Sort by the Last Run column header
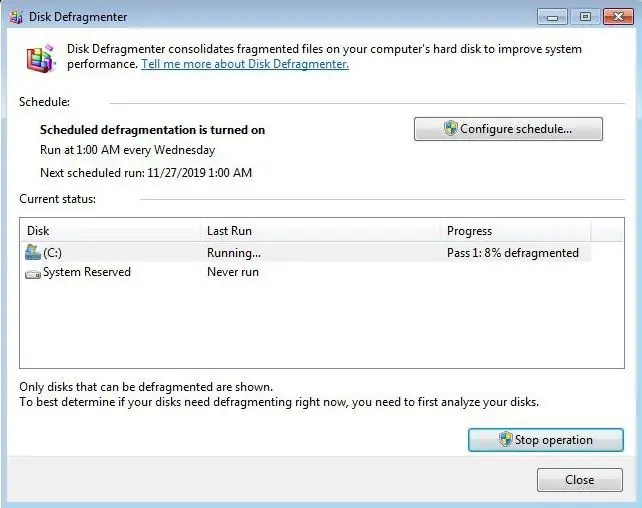 tap(320, 230)
